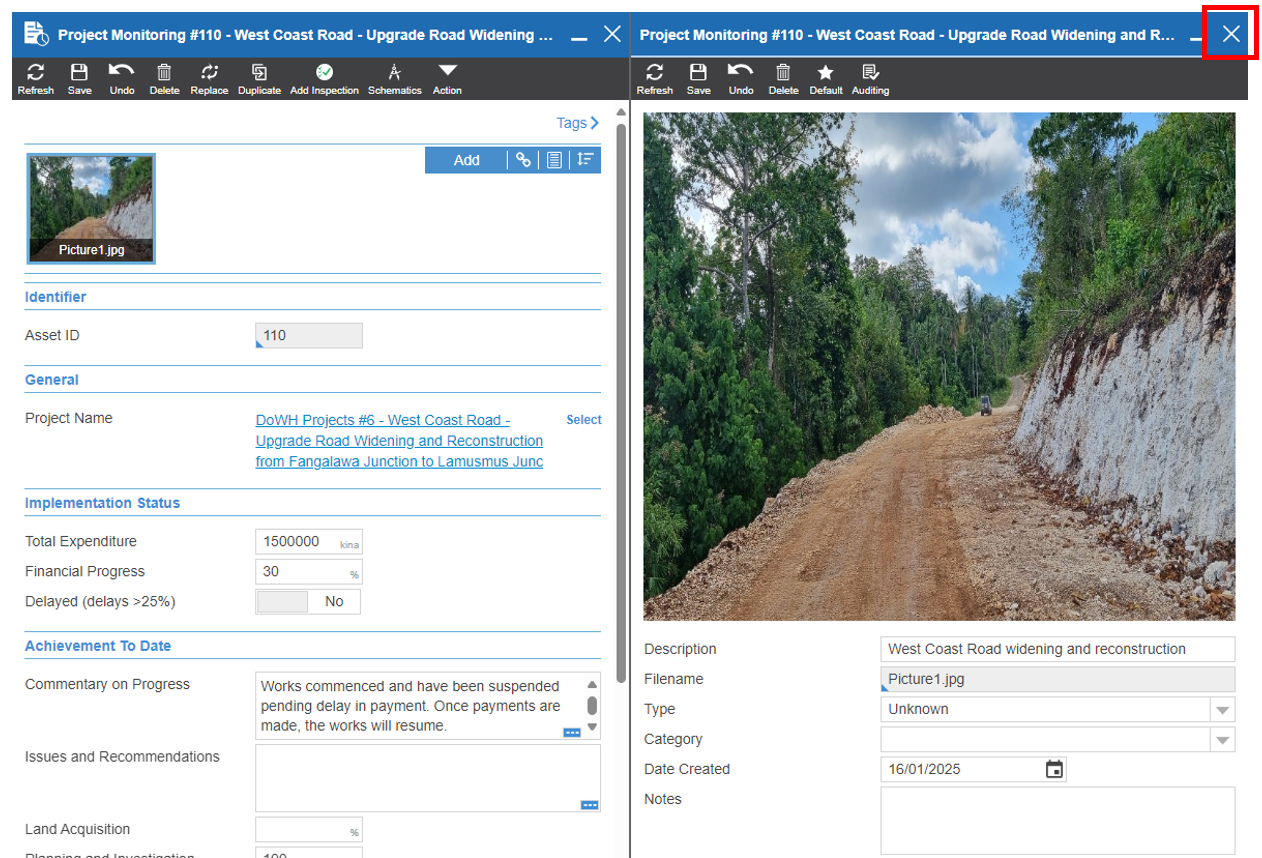Click the Commentary on Progress text box
Image resolution: width=1262 pixels, height=858 pixels.
(x=428, y=706)
